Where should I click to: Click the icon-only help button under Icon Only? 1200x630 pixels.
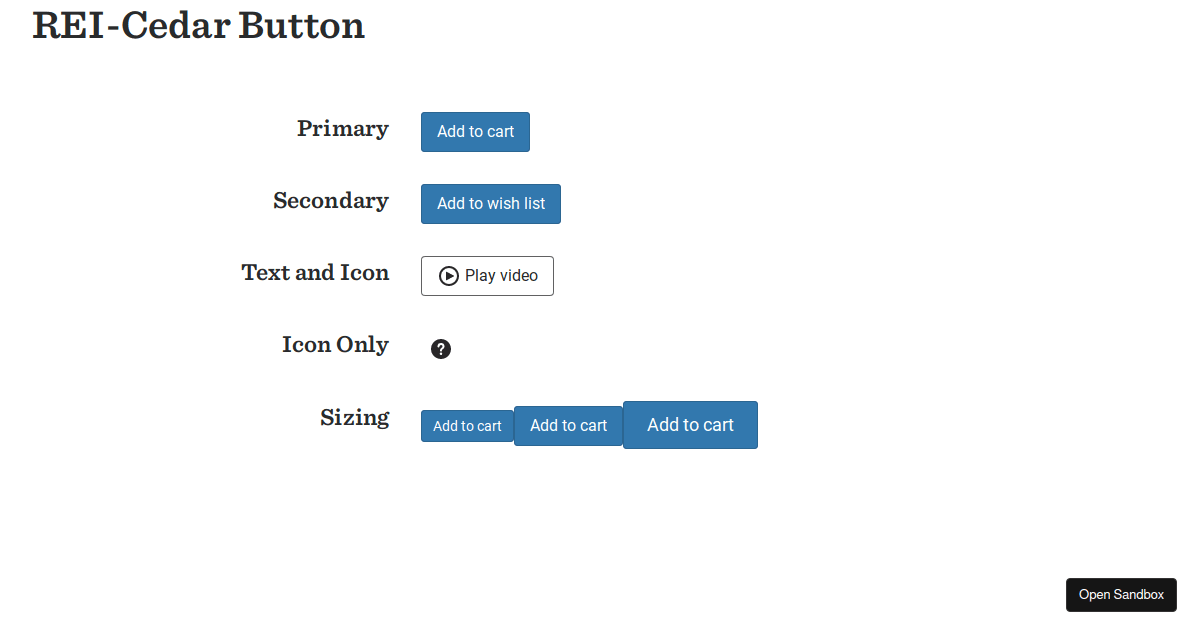click(441, 349)
